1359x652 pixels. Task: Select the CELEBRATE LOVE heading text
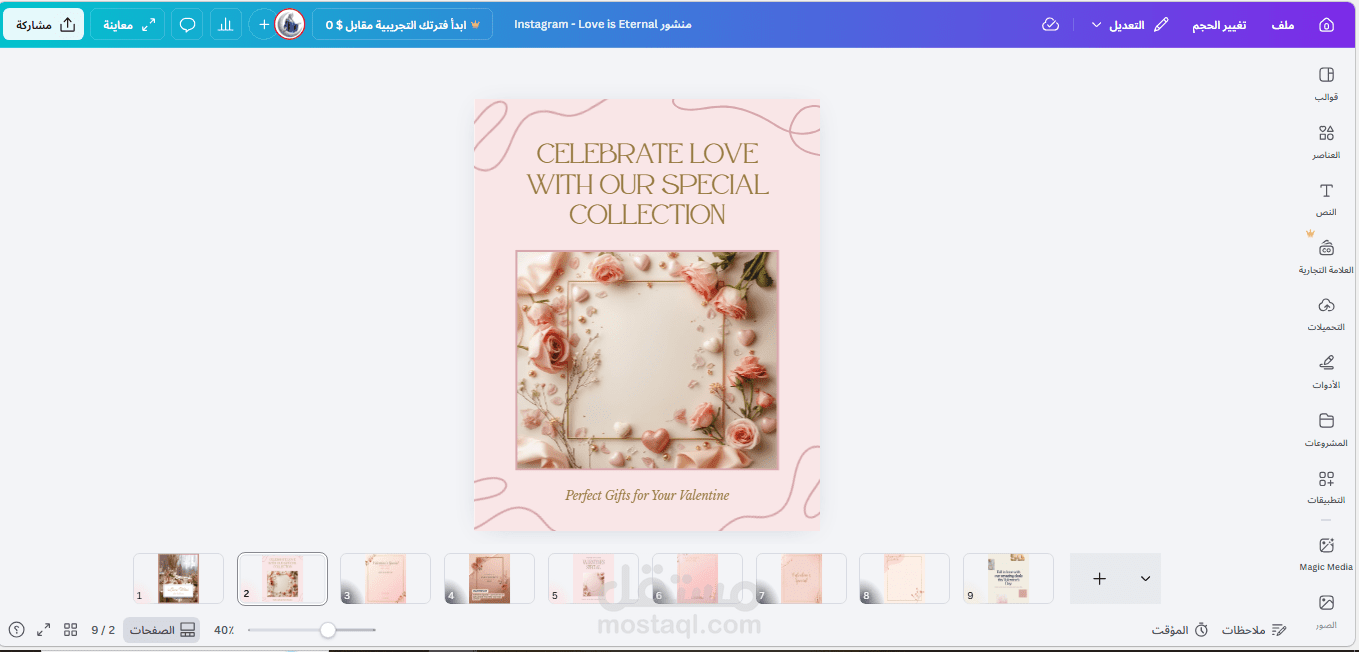[647, 184]
